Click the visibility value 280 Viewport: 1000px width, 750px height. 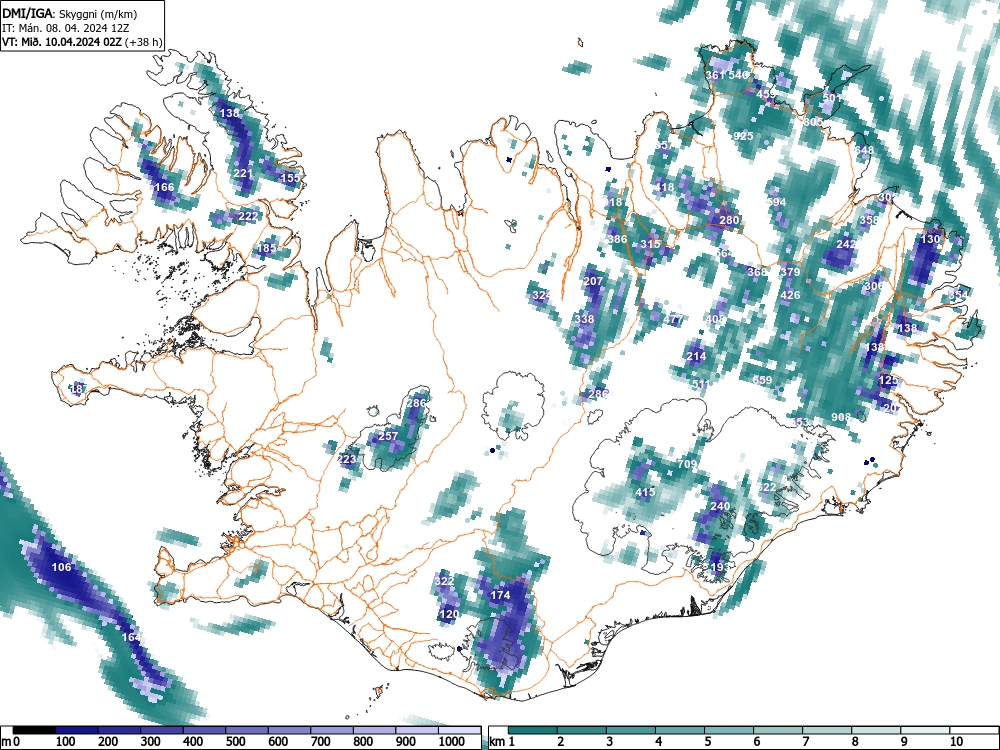[x=729, y=220]
